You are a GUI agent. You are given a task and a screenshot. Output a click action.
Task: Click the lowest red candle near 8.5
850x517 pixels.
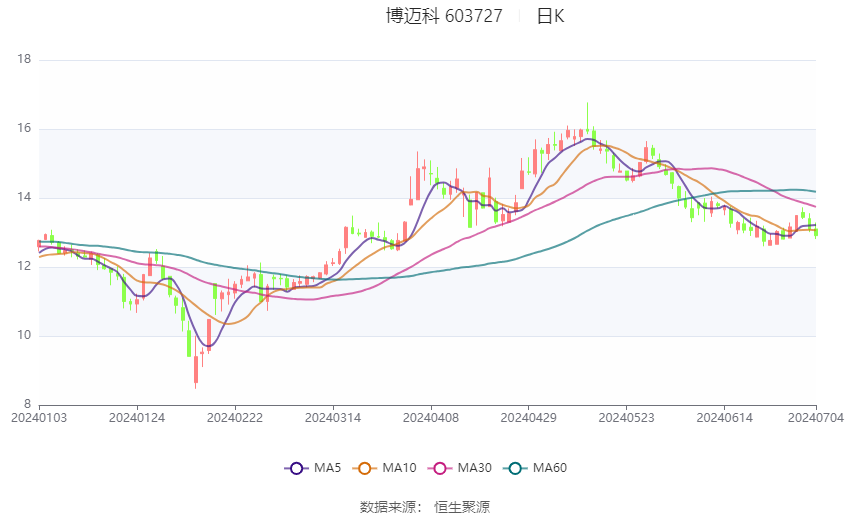pyautogui.click(x=196, y=370)
